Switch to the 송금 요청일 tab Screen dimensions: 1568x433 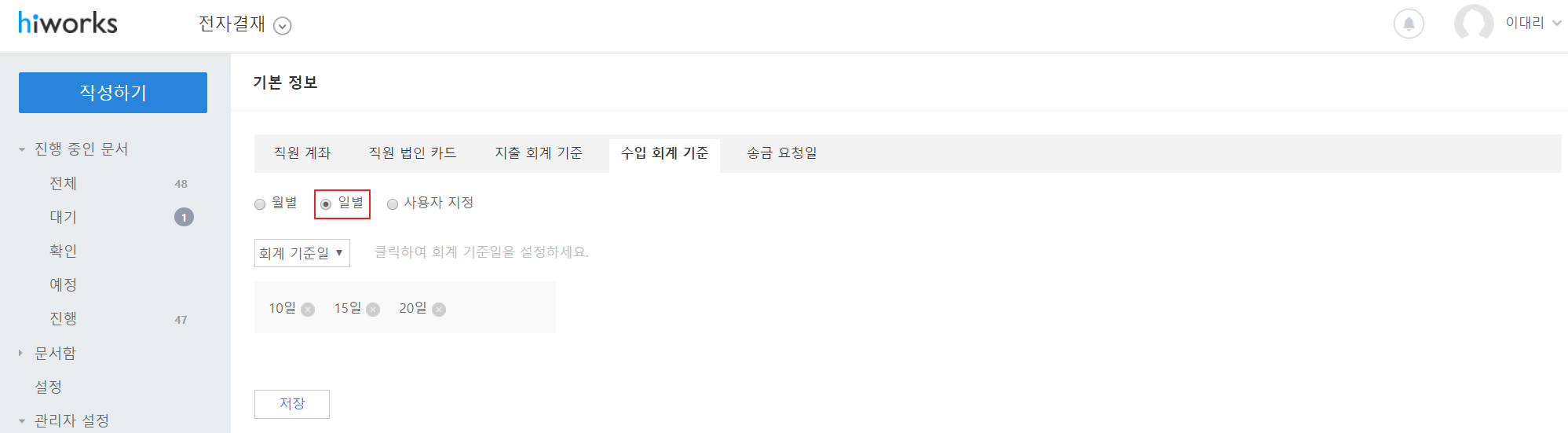(782, 153)
